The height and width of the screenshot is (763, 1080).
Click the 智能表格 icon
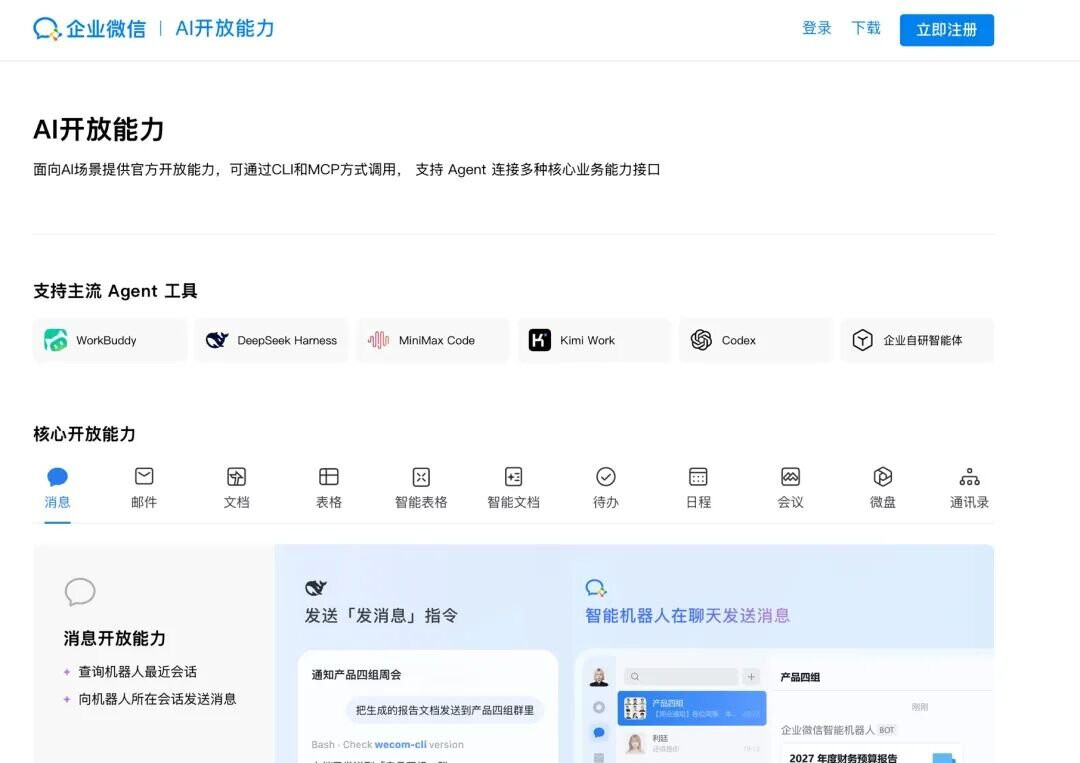(x=421, y=477)
